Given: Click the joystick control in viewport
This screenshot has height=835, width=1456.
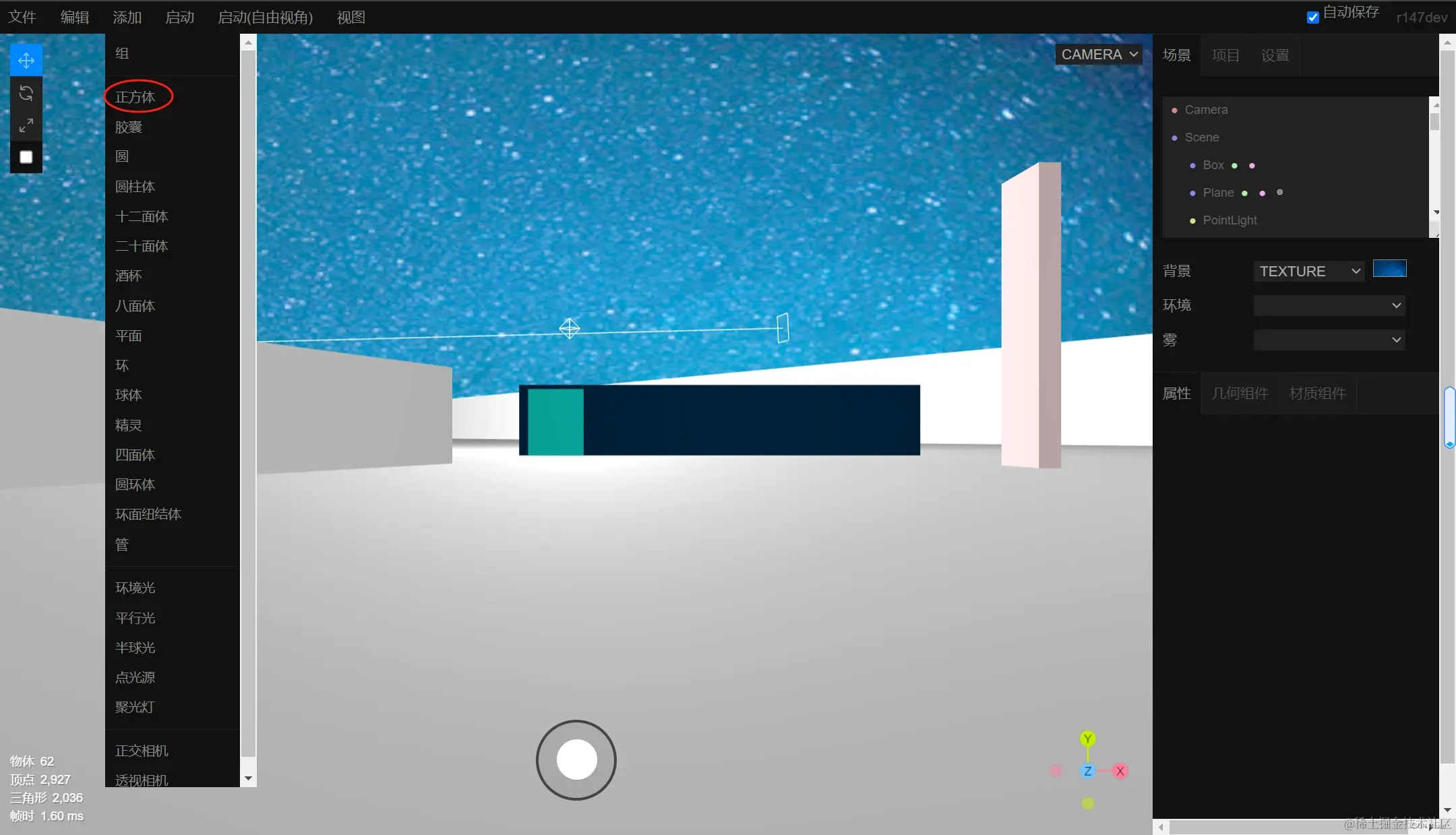Looking at the screenshot, I should 576,760.
